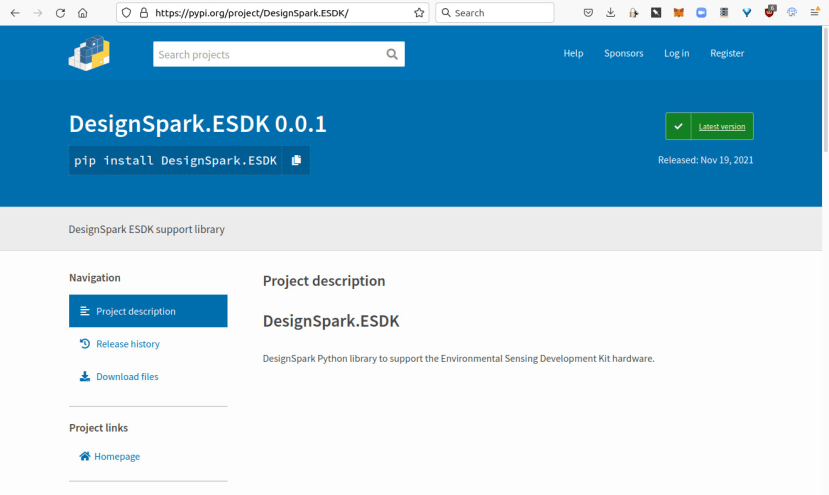The height and width of the screenshot is (495, 829).
Task: Click the green checkmark on Latest version
Action: (678, 126)
